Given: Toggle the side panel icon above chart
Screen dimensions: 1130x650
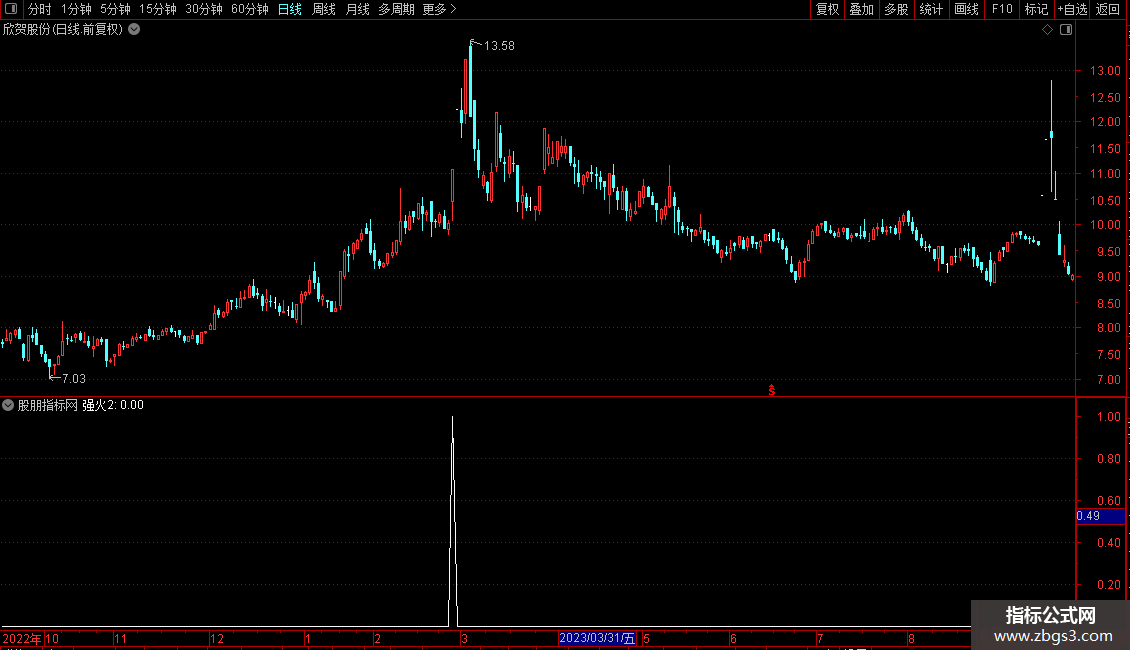Looking at the screenshot, I should click(x=1066, y=30).
